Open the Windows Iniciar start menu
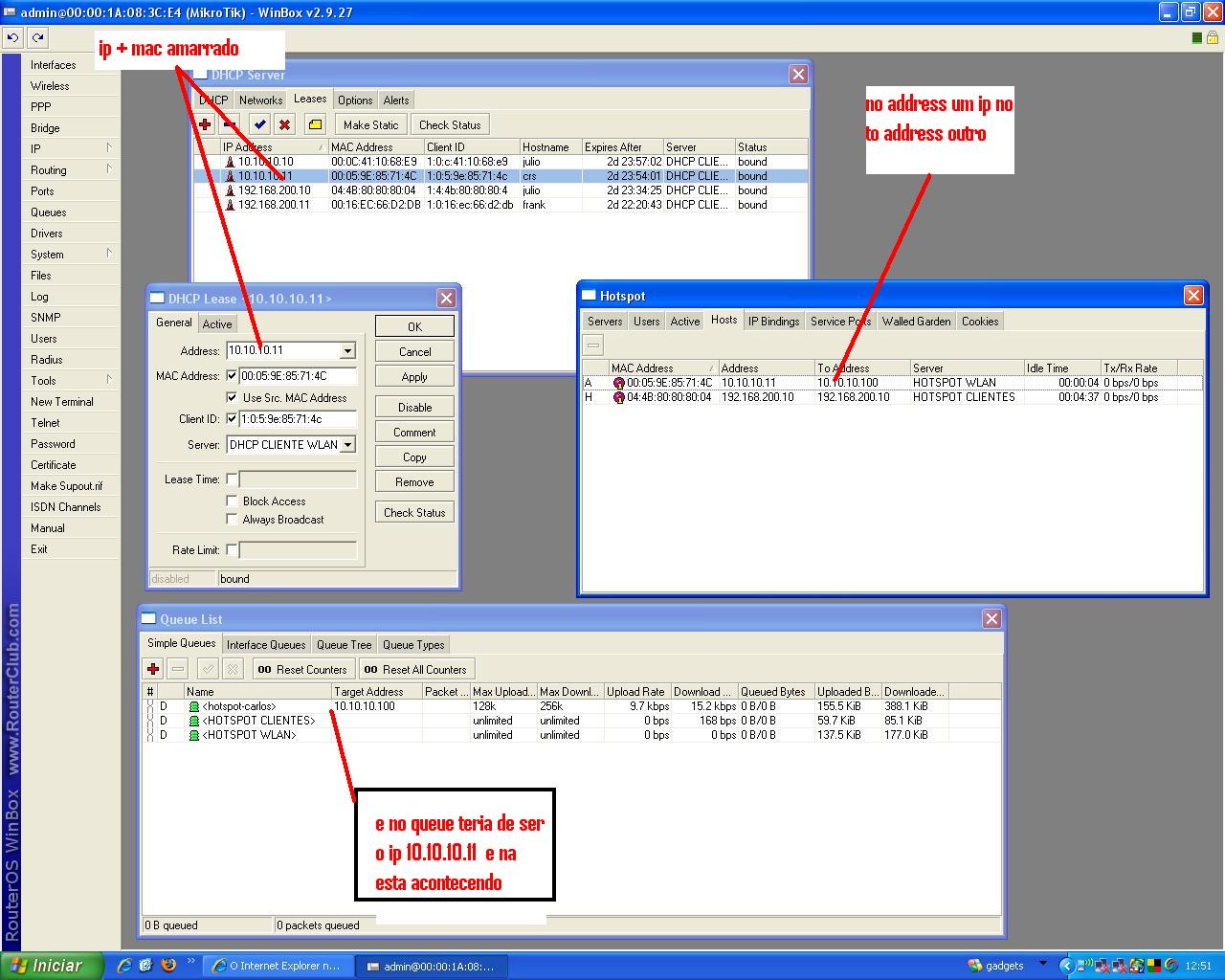1225x980 pixels. coord(53,966)
